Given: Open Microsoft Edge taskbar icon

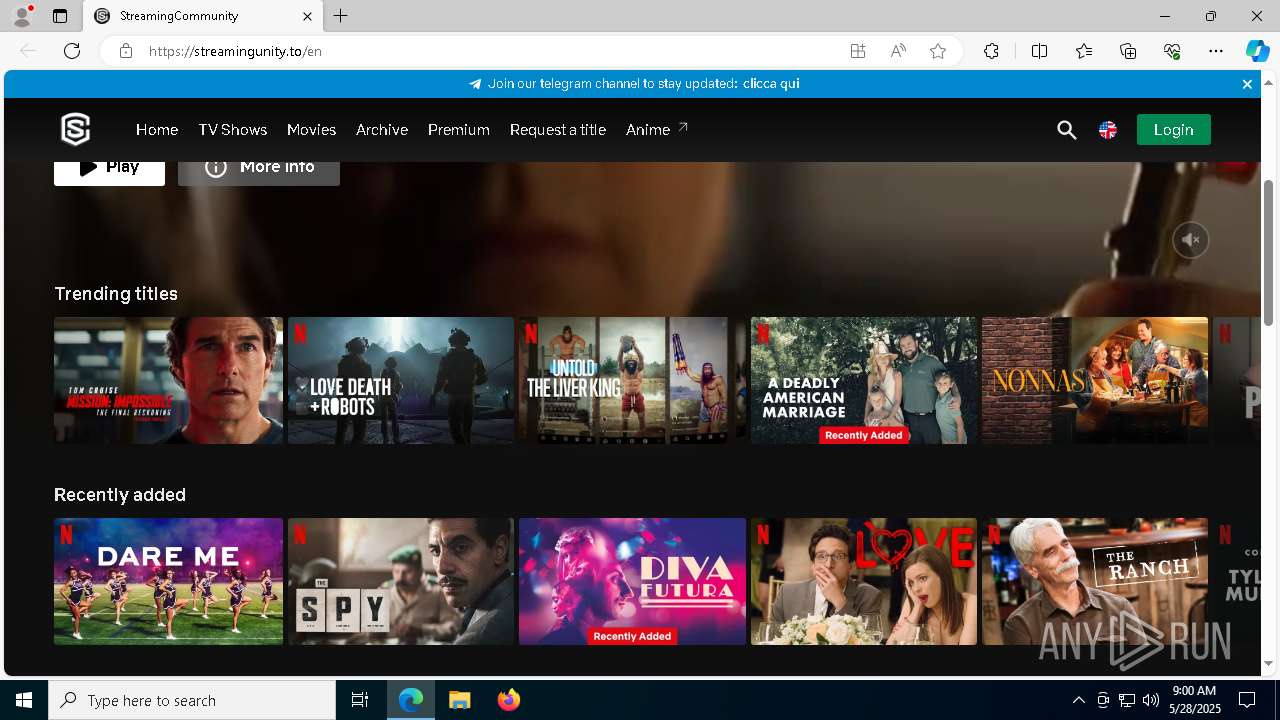Looking at the screenshot, I should pyautogui.click(x=411, y=700).
